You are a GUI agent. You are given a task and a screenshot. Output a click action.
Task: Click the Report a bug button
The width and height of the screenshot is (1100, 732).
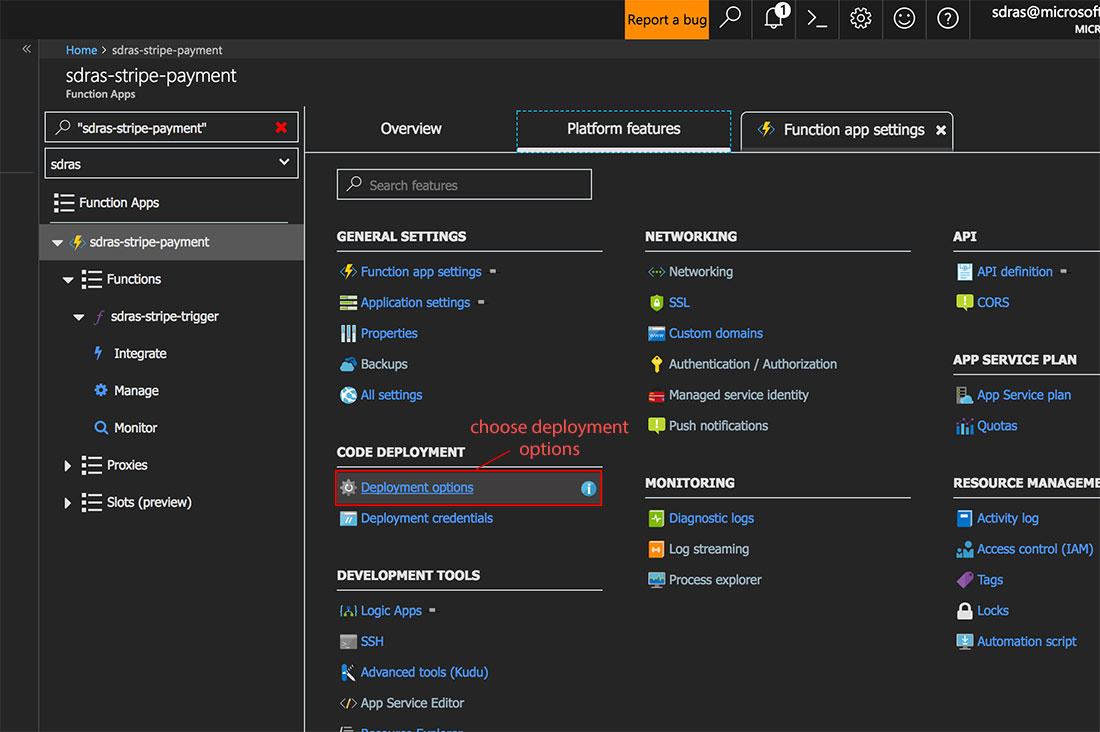(666, 19)
